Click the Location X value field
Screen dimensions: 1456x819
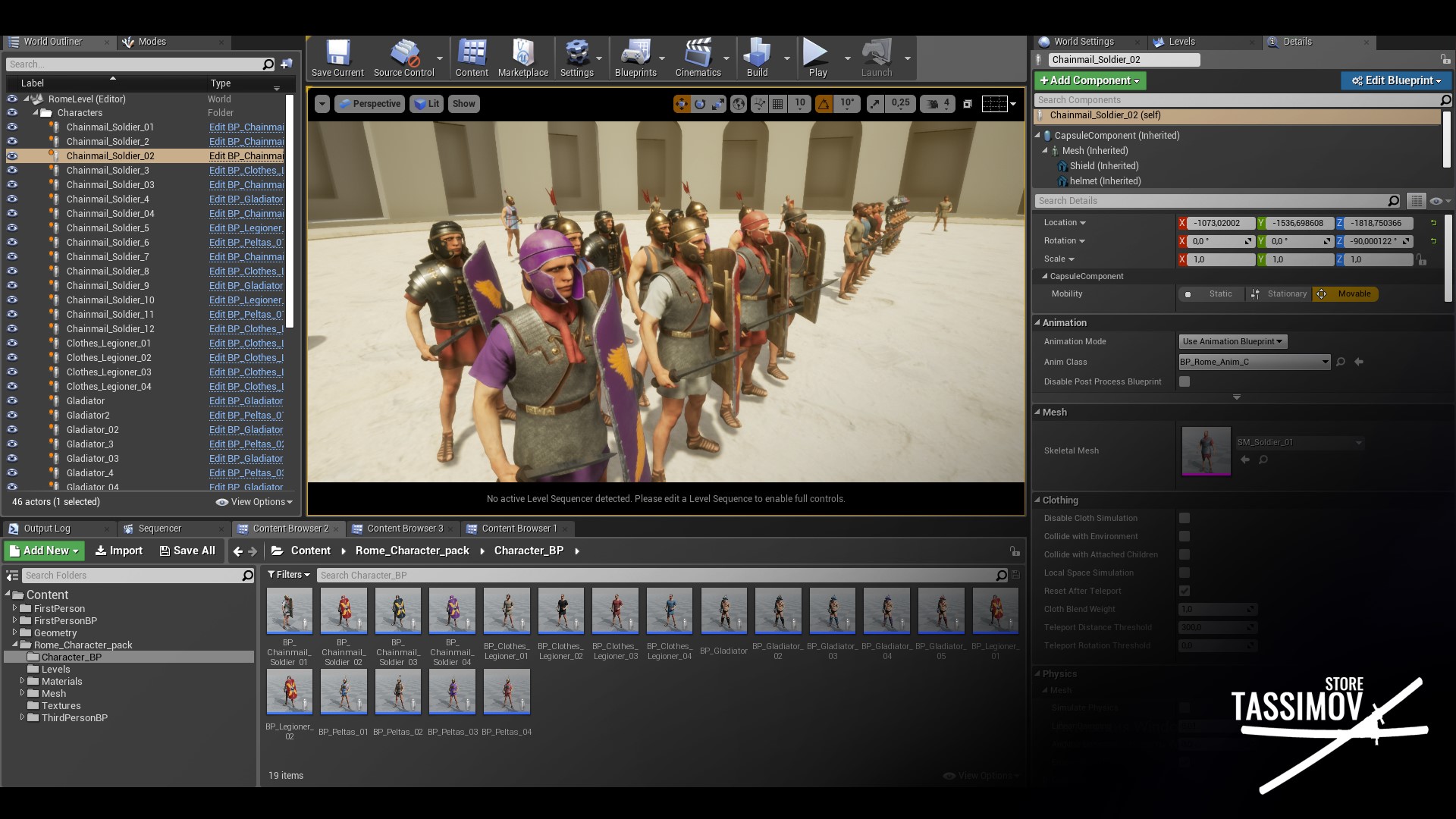point(1220,223)
